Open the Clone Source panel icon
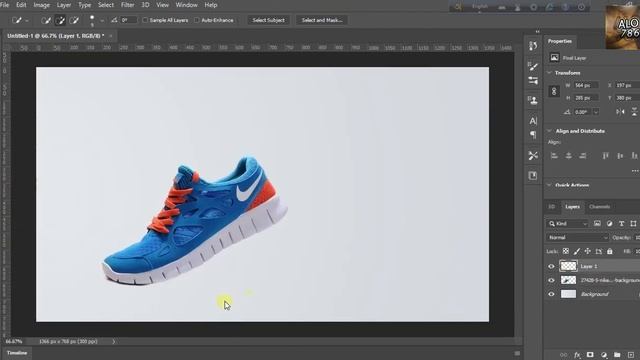Image resolution: width=640 pixels, height=360 pixels. [x=533, y=100]
